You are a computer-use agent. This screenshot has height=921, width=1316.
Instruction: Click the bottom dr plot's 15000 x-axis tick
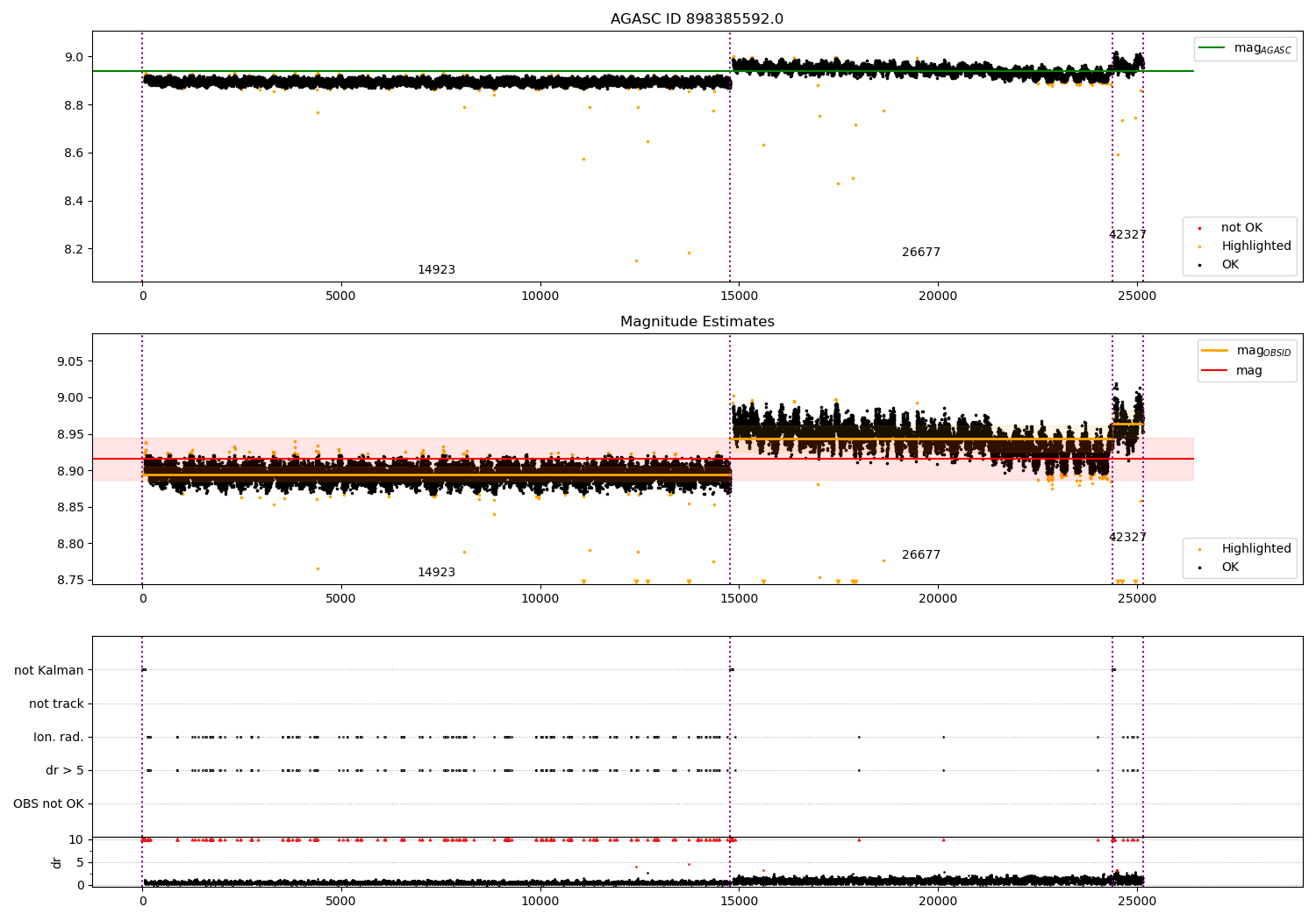(x=739, y=902)
